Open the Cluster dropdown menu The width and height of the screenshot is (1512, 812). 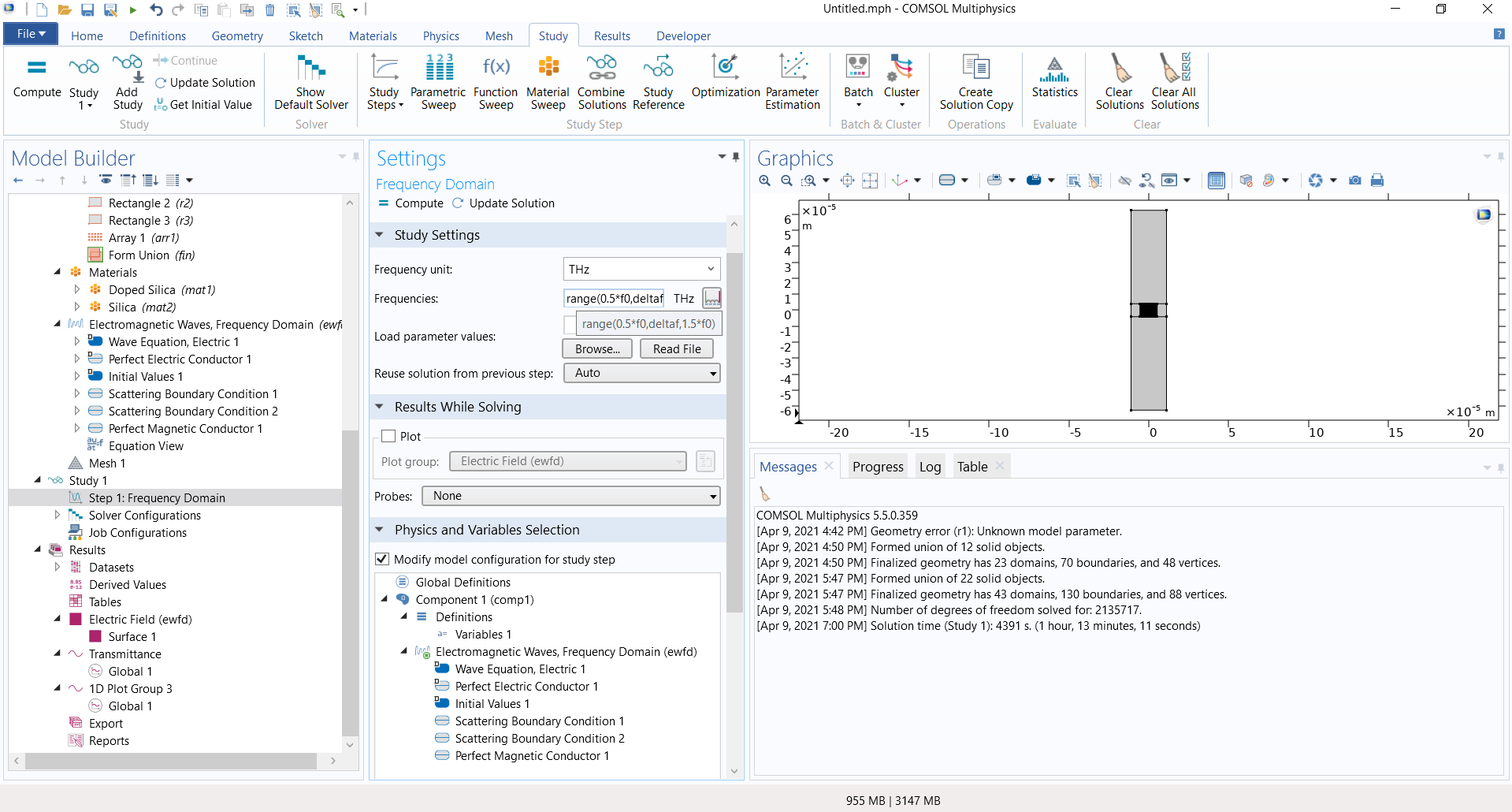click(x=901, y=82)
